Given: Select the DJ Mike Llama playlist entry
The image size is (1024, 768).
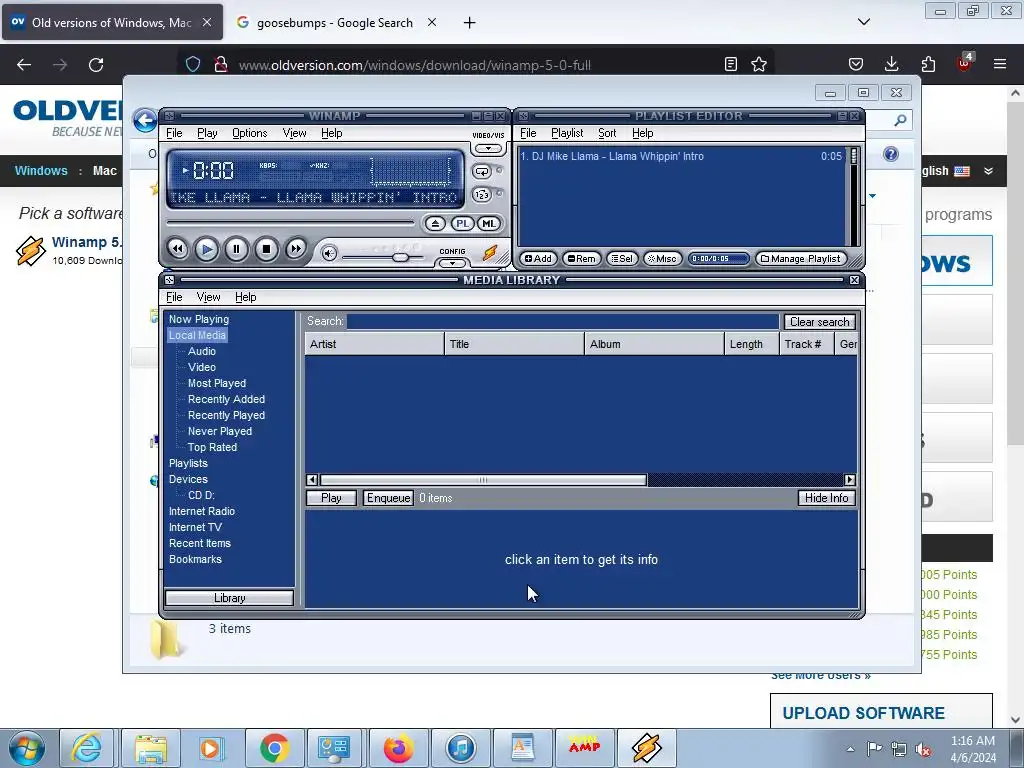Looking at the screenshot, I should 681,156.
